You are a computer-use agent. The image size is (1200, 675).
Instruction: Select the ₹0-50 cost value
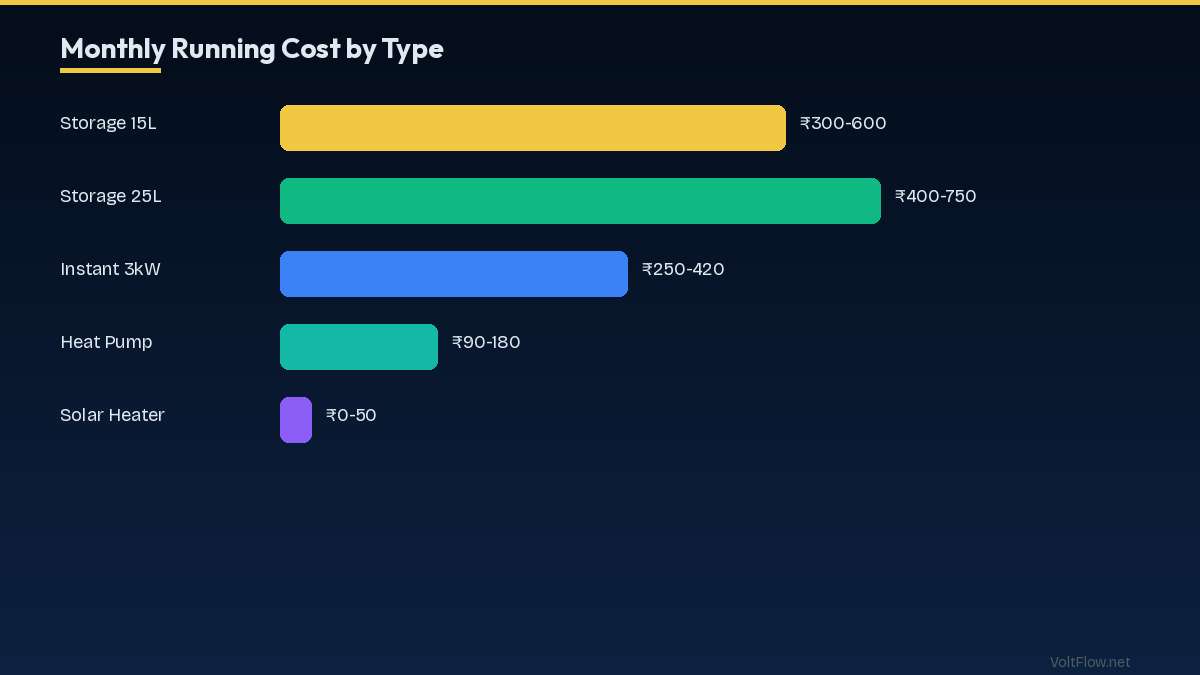coord(351,416)
